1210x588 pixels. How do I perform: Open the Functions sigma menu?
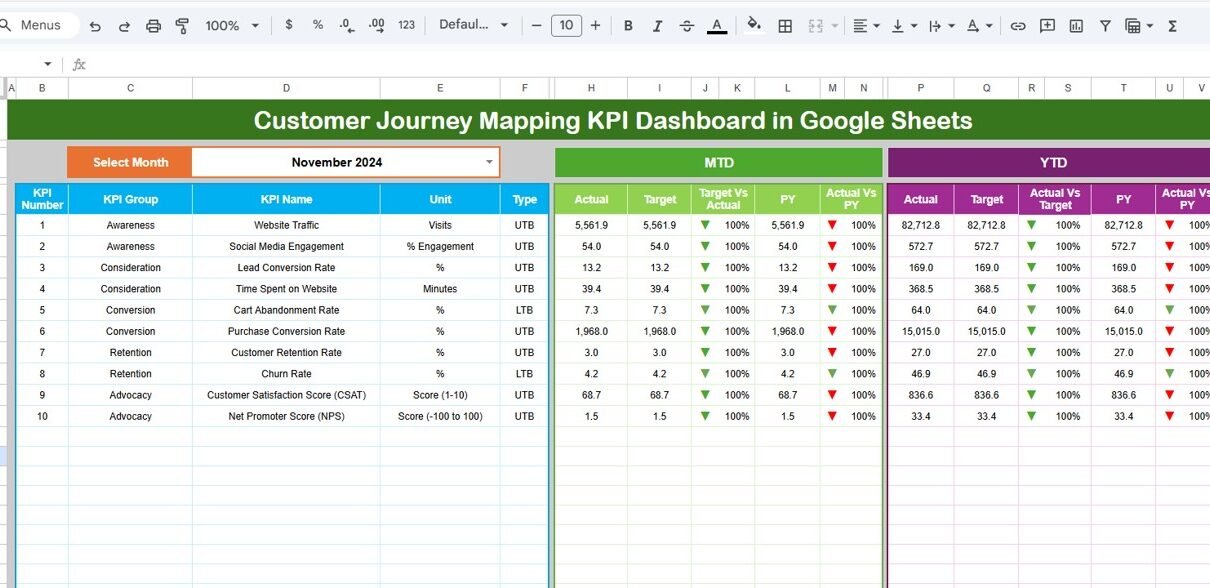pos(1173,26)
